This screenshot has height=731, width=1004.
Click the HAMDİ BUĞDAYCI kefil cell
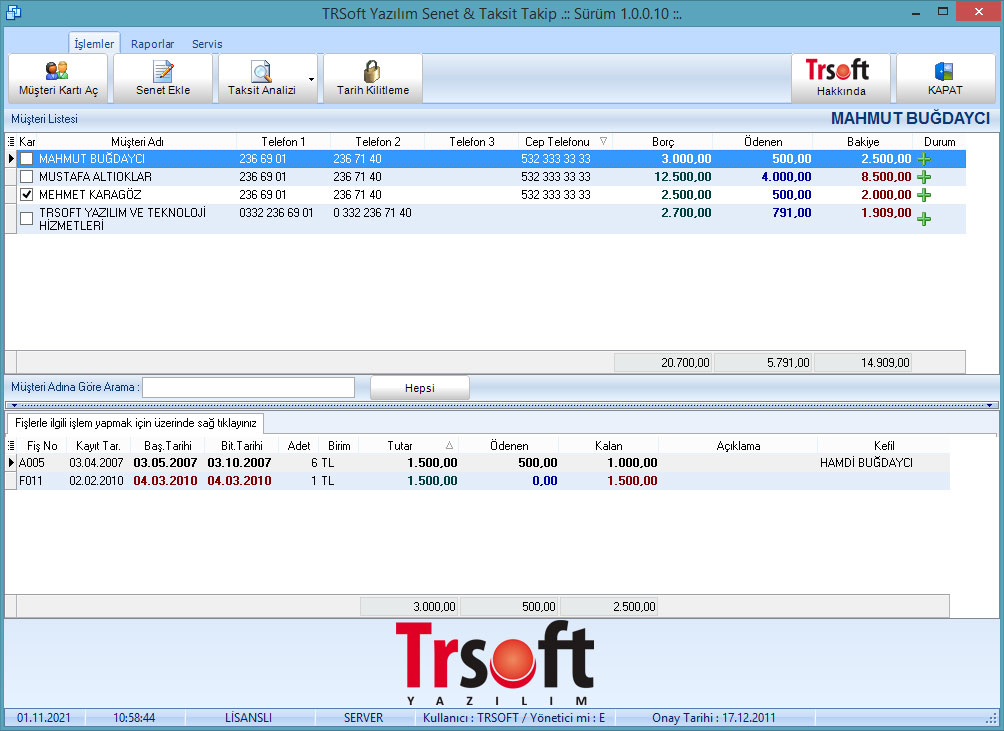click(x=866, y=463)
